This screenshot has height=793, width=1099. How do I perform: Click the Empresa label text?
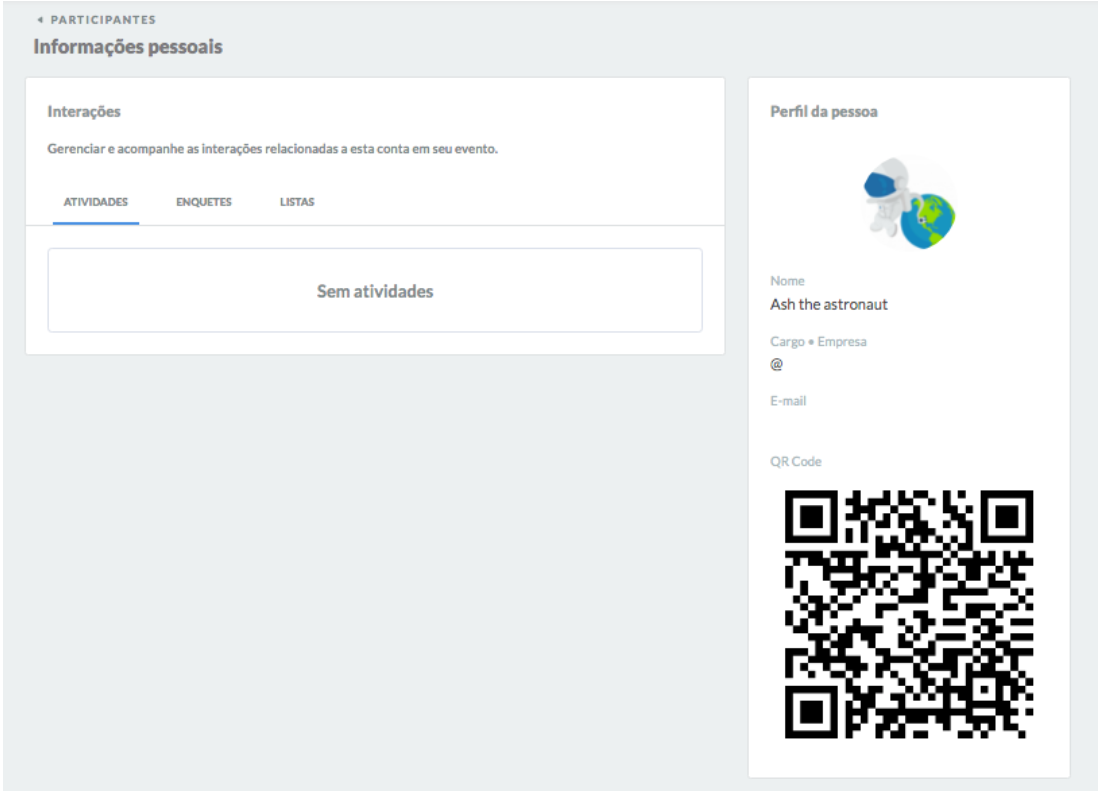[x=842, y=341]
